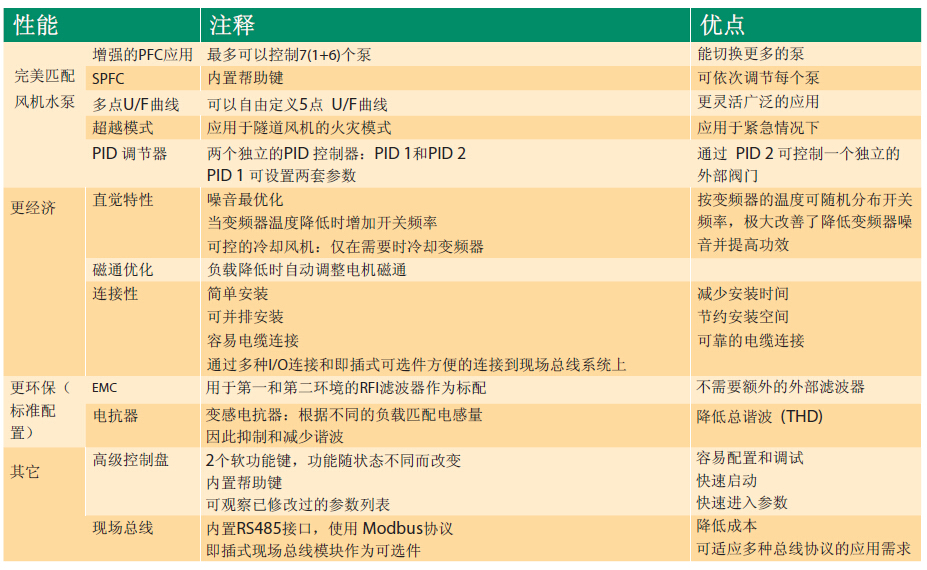The image size is (927, 570).
Task: Select the 连接性 cell
Action: [115, 294]
